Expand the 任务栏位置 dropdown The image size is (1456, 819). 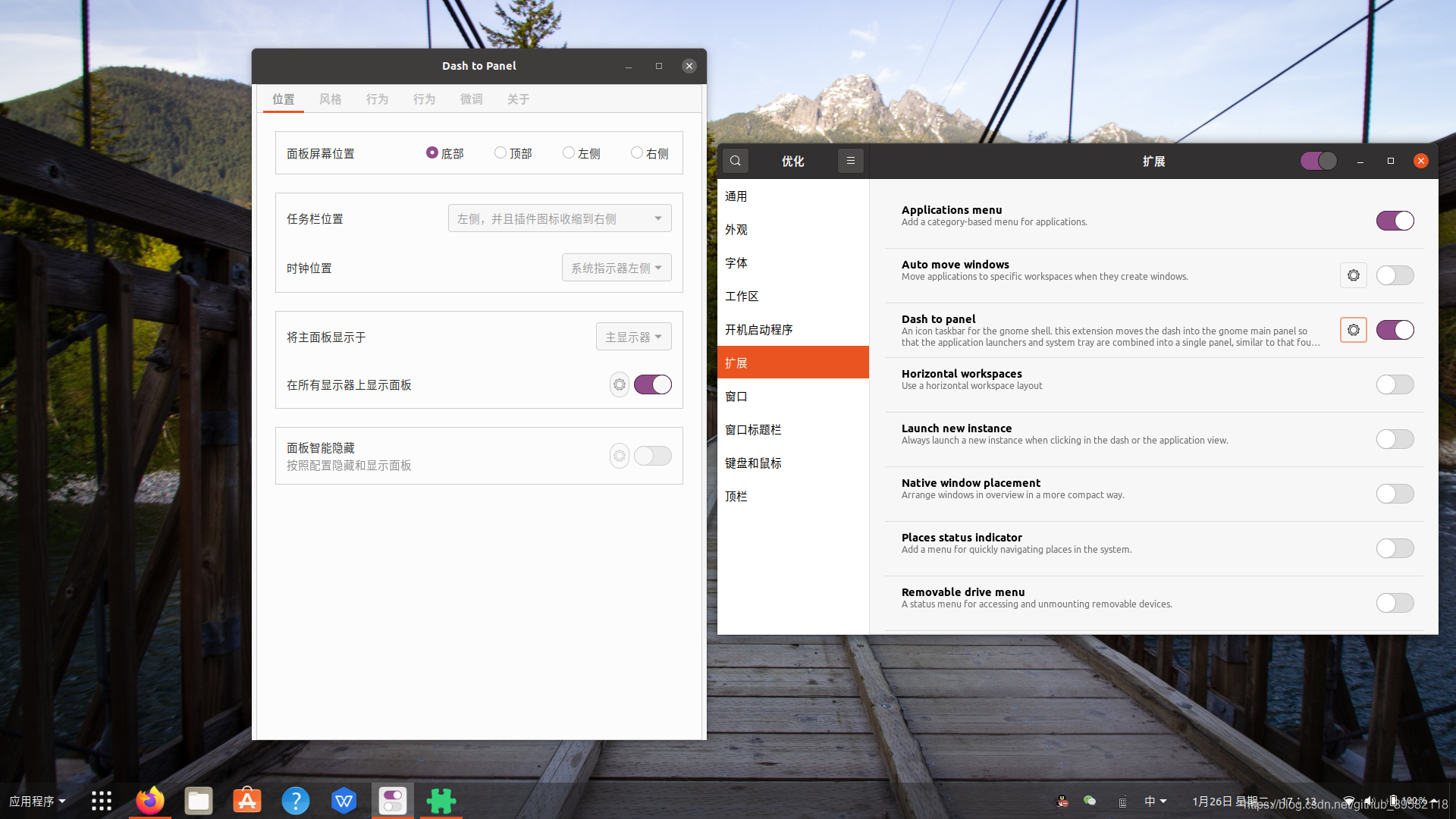click(560, 218)
